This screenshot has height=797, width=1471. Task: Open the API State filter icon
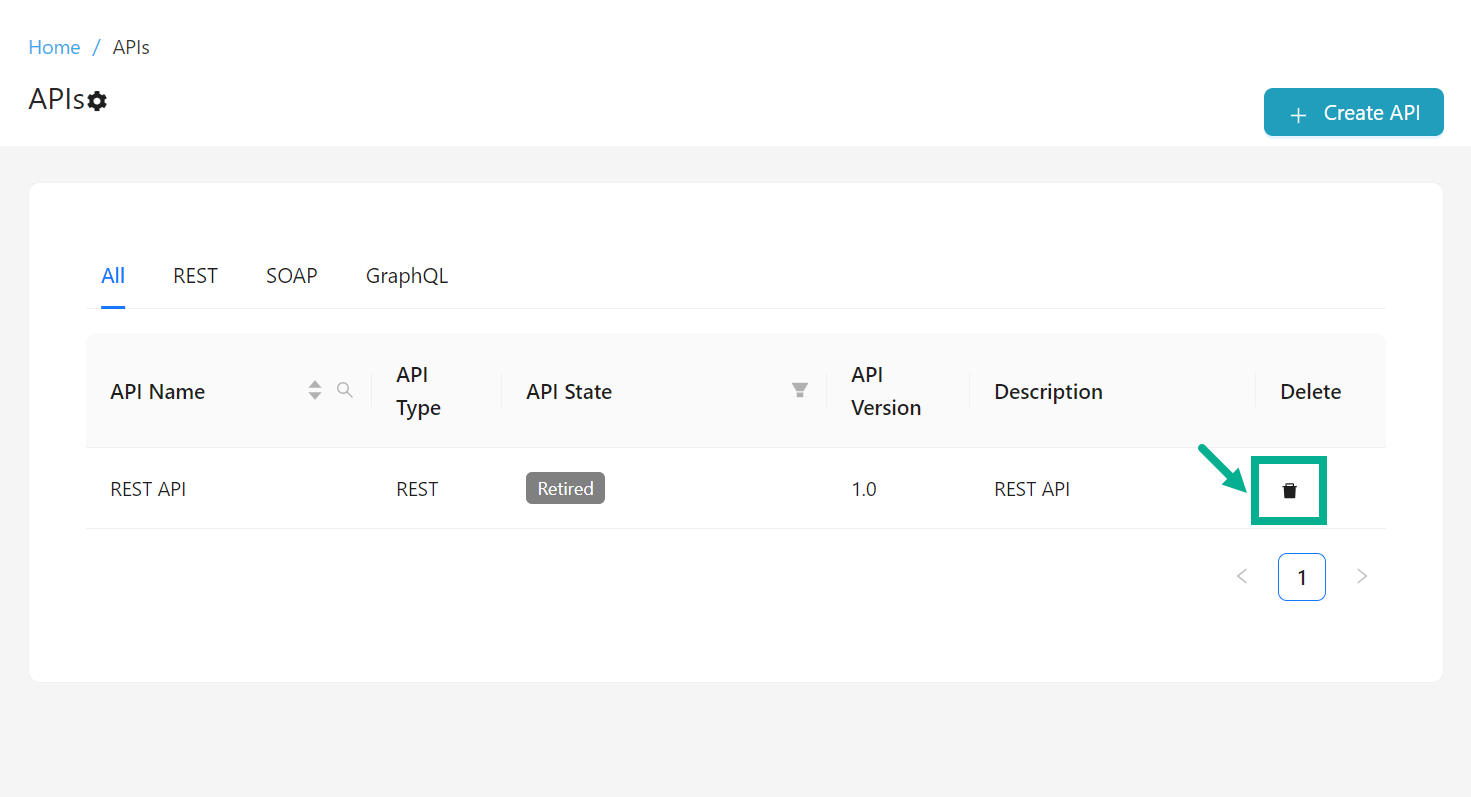point(800,391)
